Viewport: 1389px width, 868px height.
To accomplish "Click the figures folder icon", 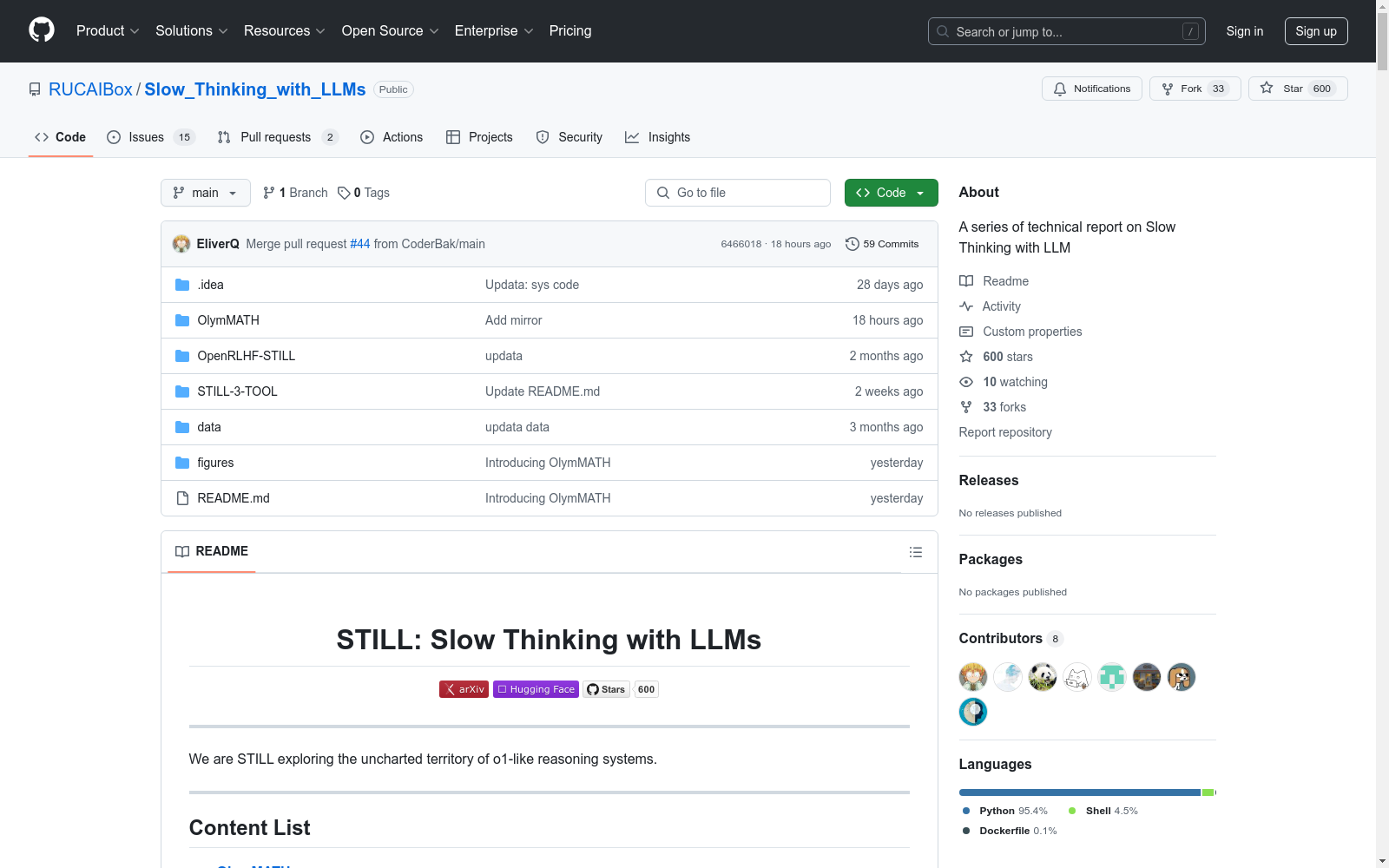I will pos(182,463).
